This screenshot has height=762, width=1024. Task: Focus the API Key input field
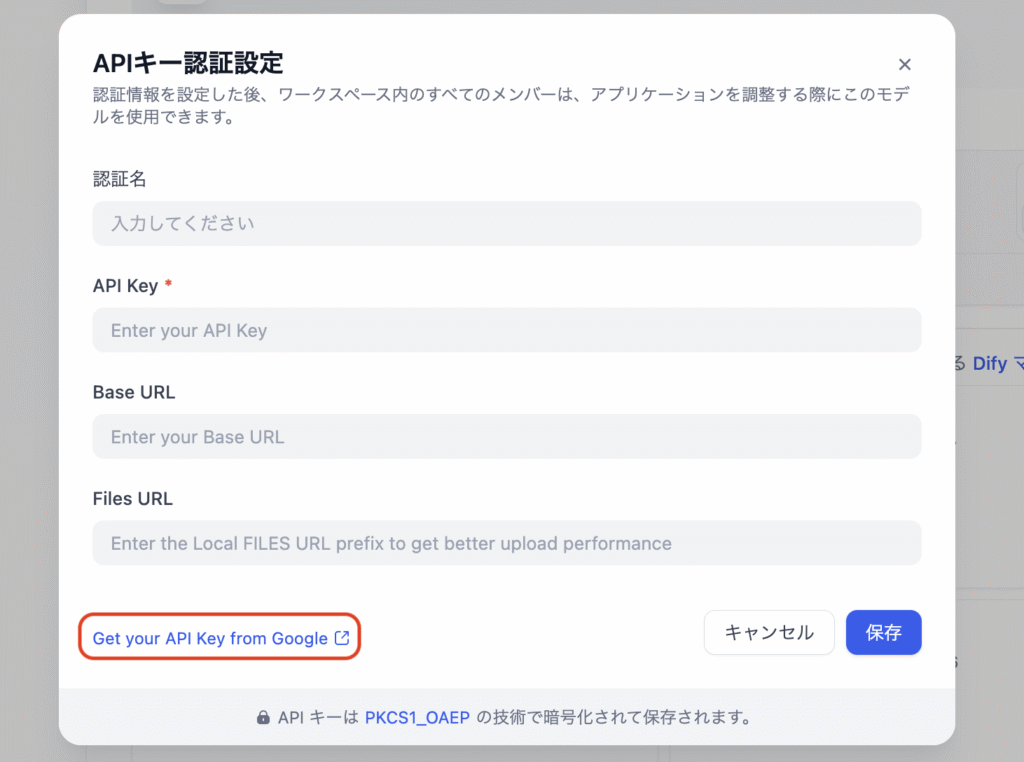(x=507, y=330)
